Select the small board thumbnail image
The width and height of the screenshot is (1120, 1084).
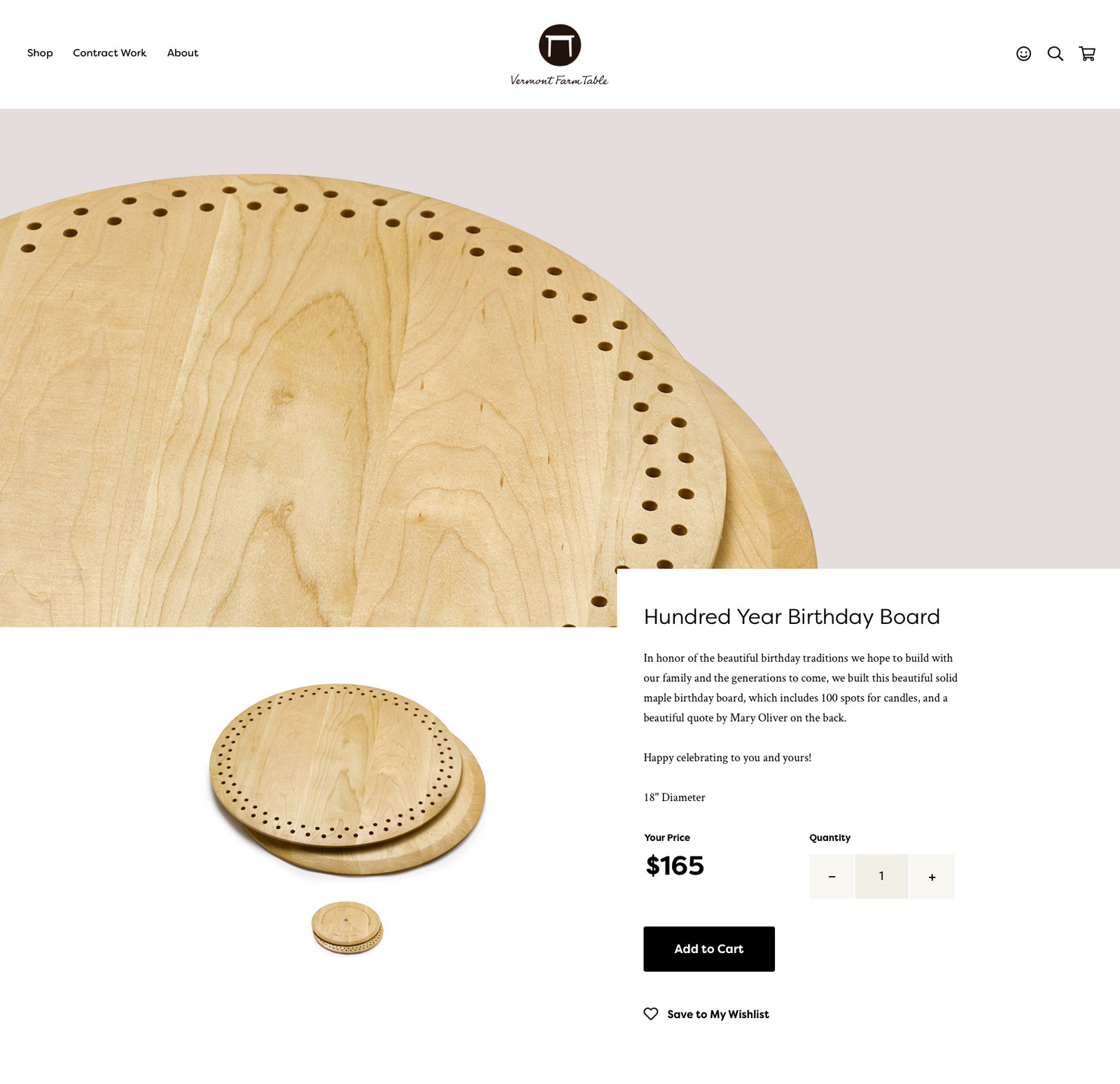pos(347,928)
